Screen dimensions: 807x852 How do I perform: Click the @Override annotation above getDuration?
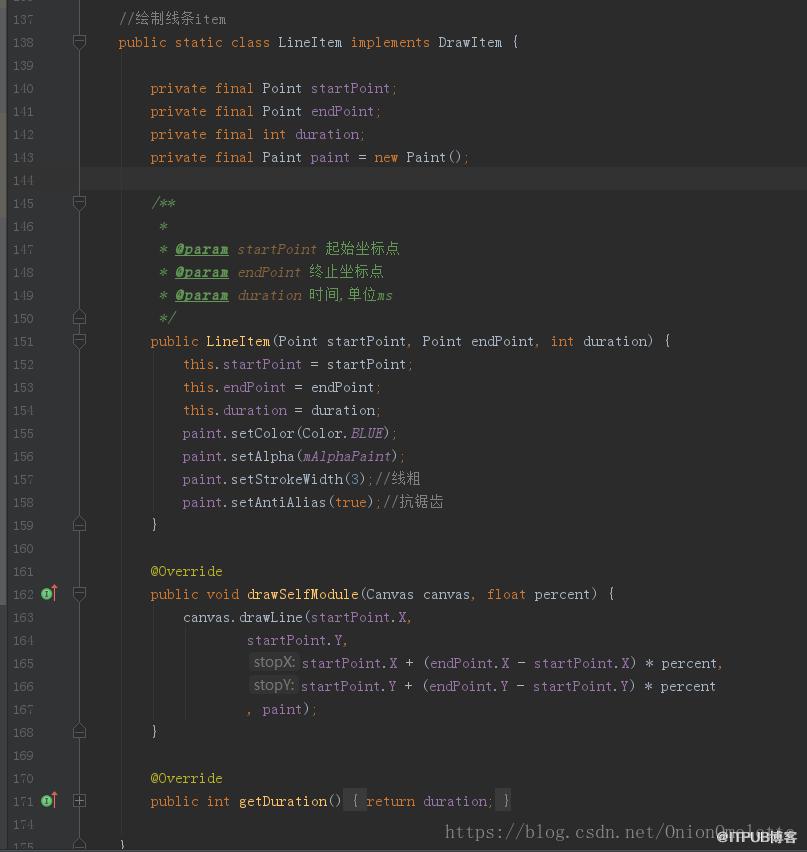pyautogui.click(x=186, y=778)
